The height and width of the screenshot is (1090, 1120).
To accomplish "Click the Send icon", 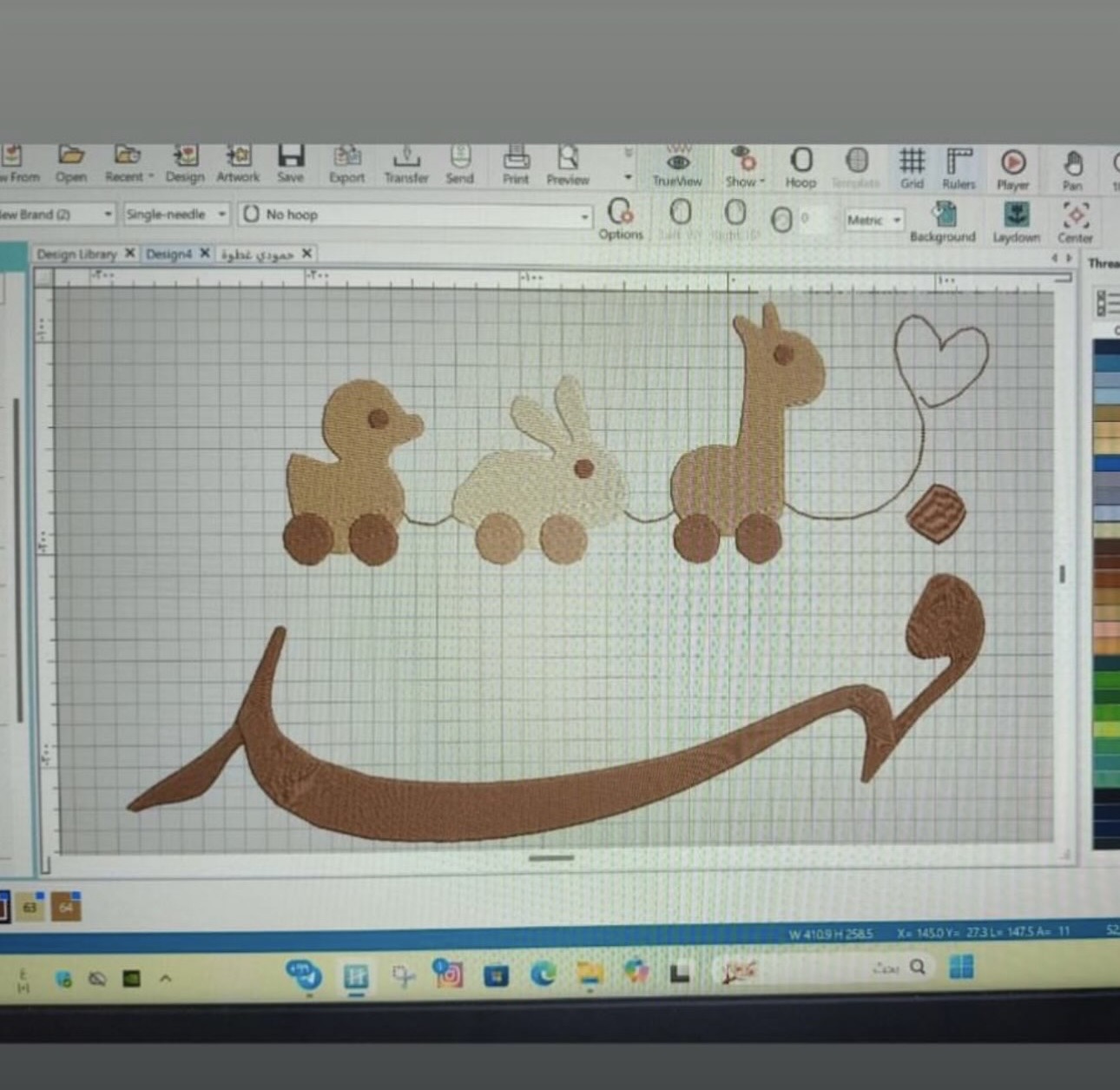I will (460, 164).
